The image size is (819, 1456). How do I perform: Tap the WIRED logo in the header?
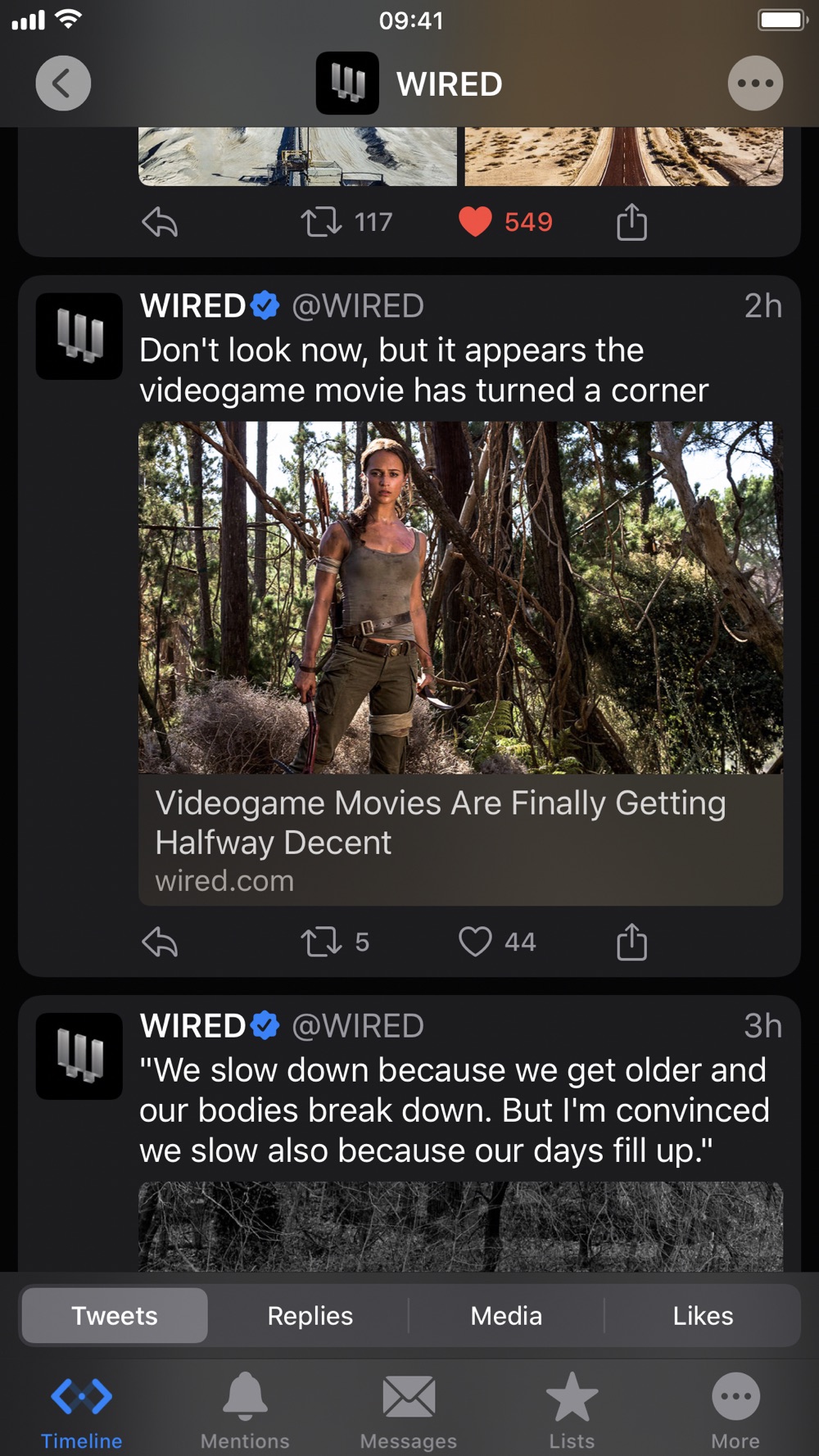coord(347,84)
